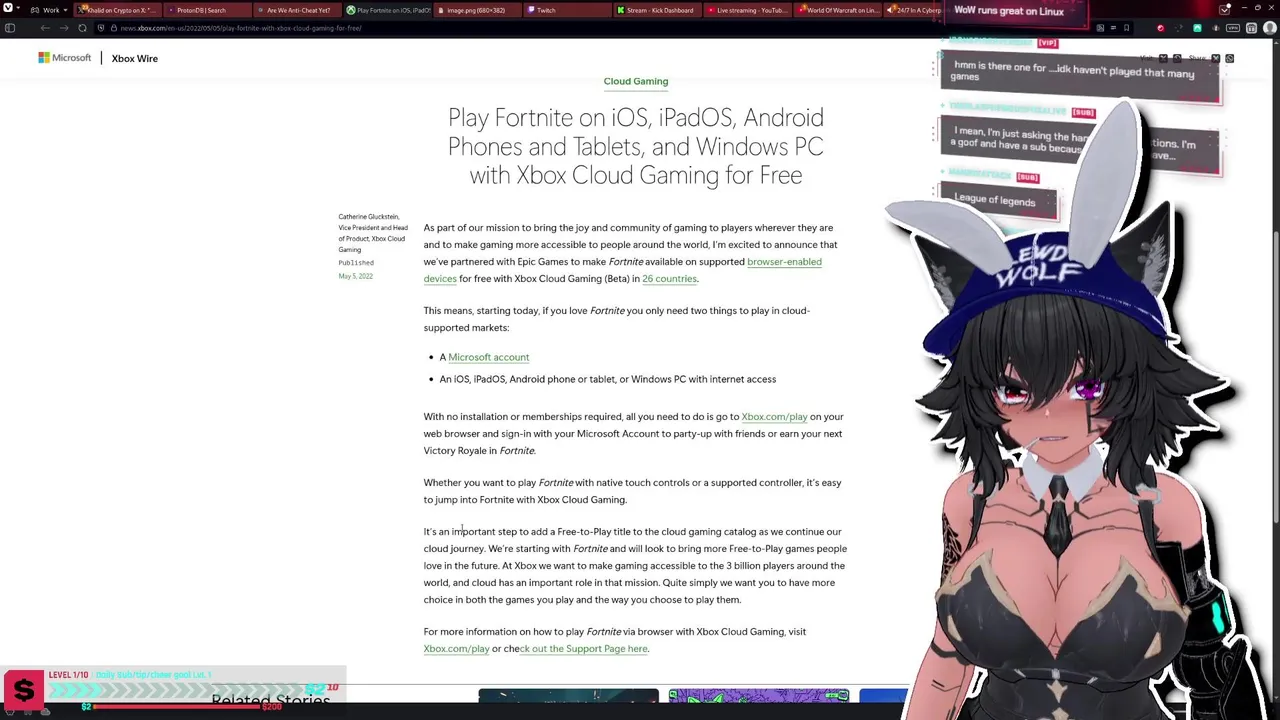The height and width of the screenshot is (720, 1280).
Task: Click the green extension icon in toolbar
Action: [1197, 28]
